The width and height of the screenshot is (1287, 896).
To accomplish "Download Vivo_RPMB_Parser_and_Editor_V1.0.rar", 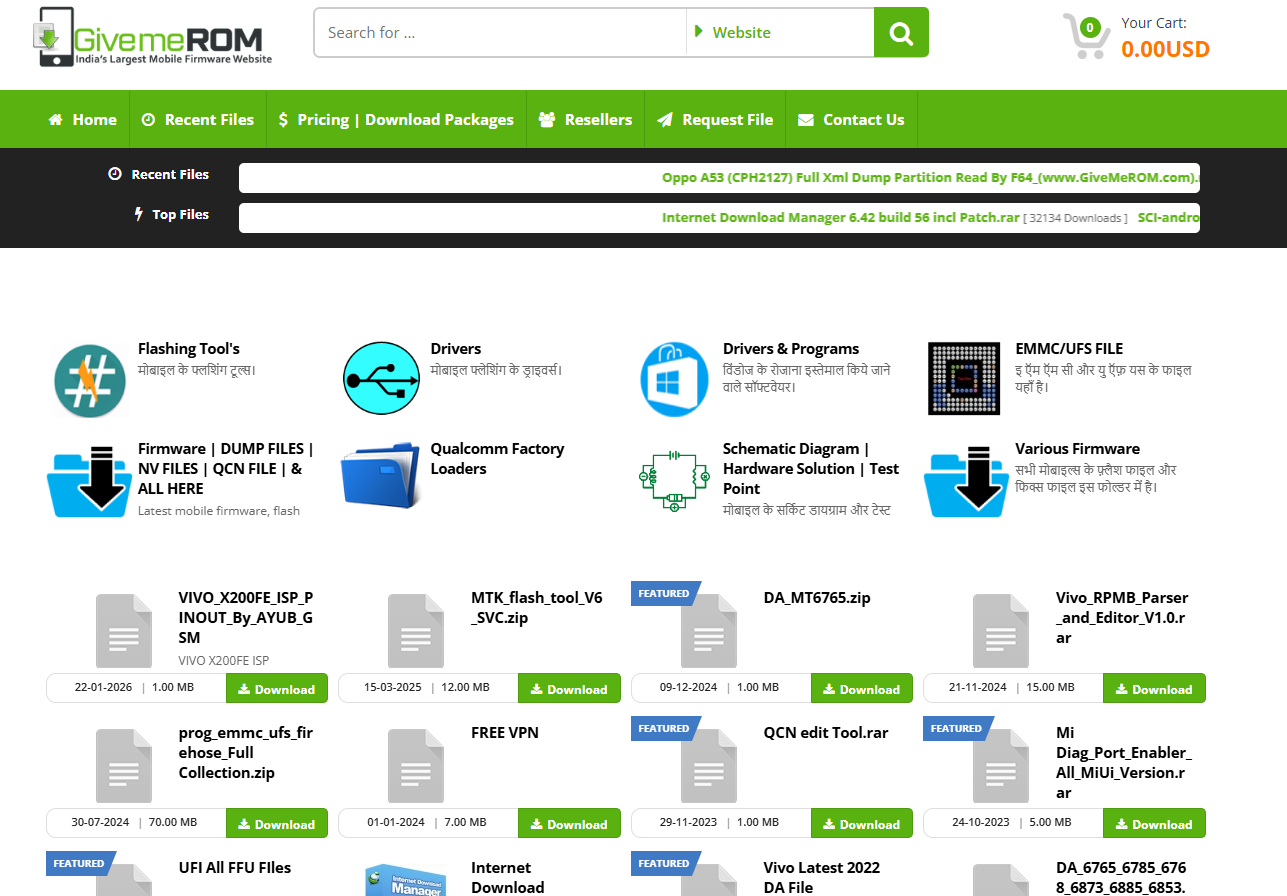I will [1154, 689].
